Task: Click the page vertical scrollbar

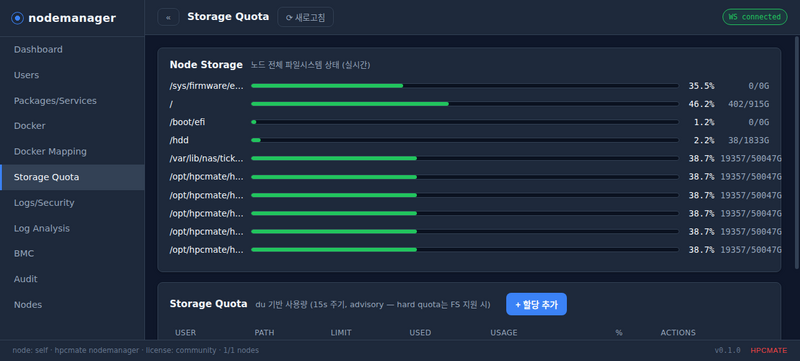Action: pos(797,153)
